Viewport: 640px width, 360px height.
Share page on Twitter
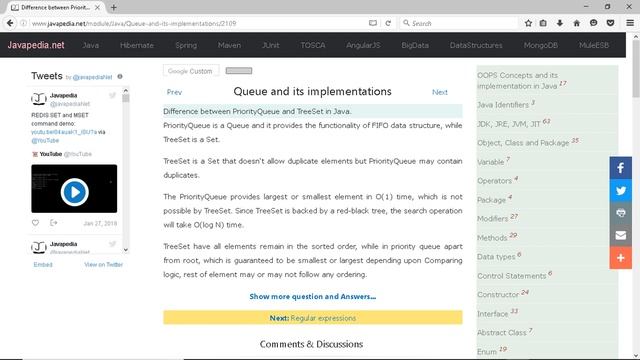(620, 191)
